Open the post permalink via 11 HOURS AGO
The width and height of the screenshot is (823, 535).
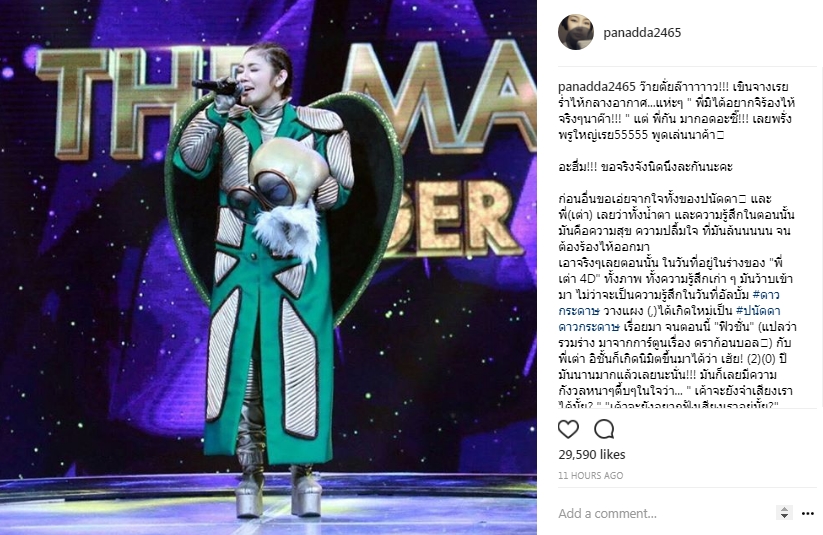[x=590, y=476]
